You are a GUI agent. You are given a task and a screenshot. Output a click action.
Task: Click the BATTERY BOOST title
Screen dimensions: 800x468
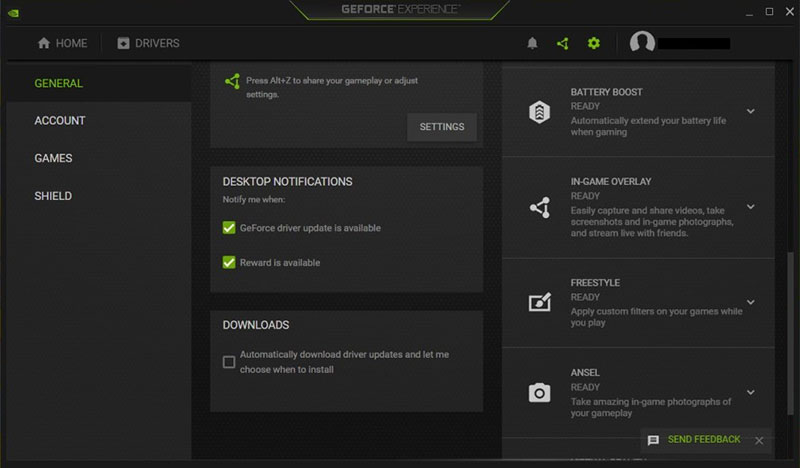click(x=606, y=92)
